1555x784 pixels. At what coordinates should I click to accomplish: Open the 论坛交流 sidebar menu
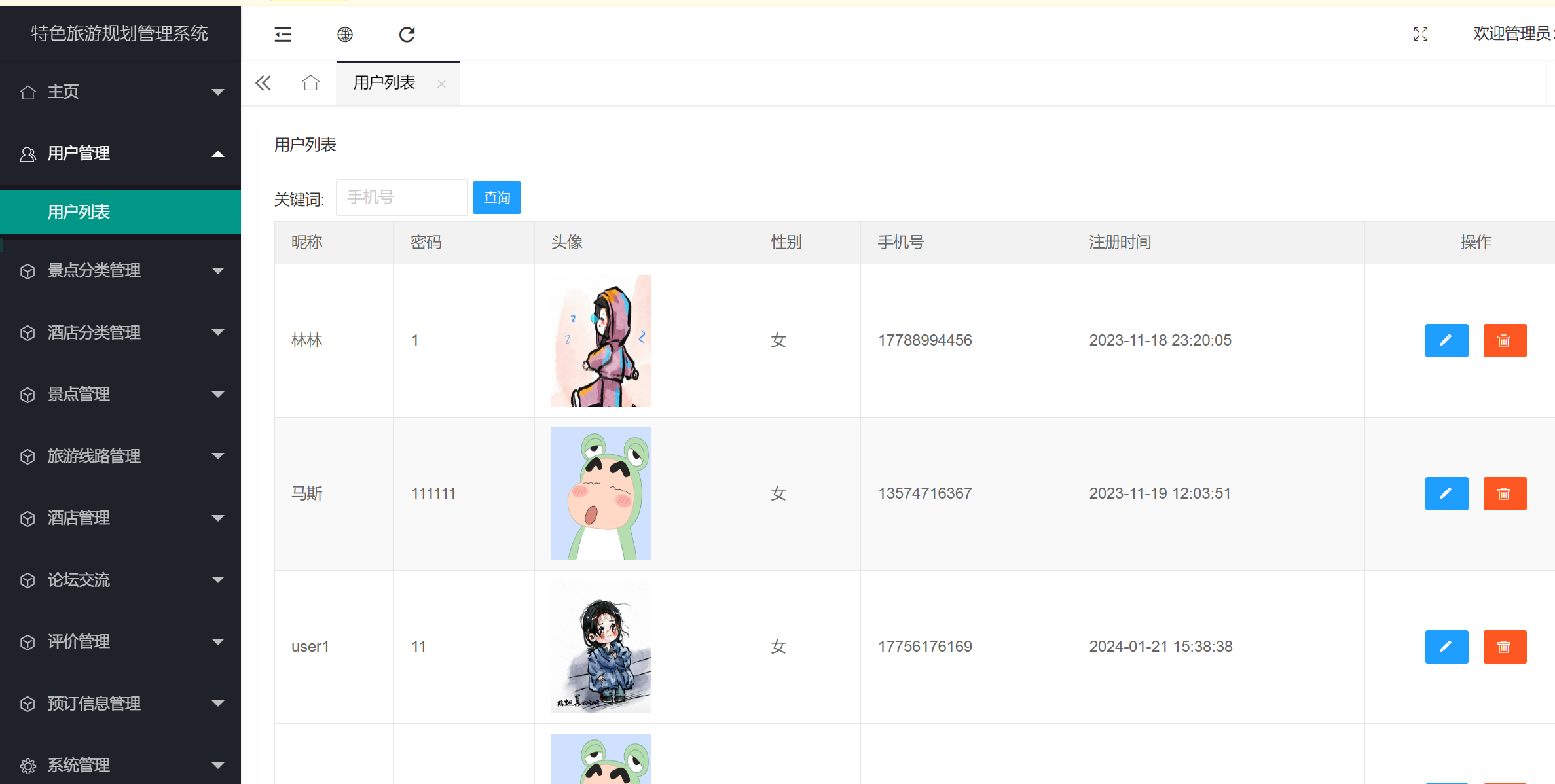point(78,580)
